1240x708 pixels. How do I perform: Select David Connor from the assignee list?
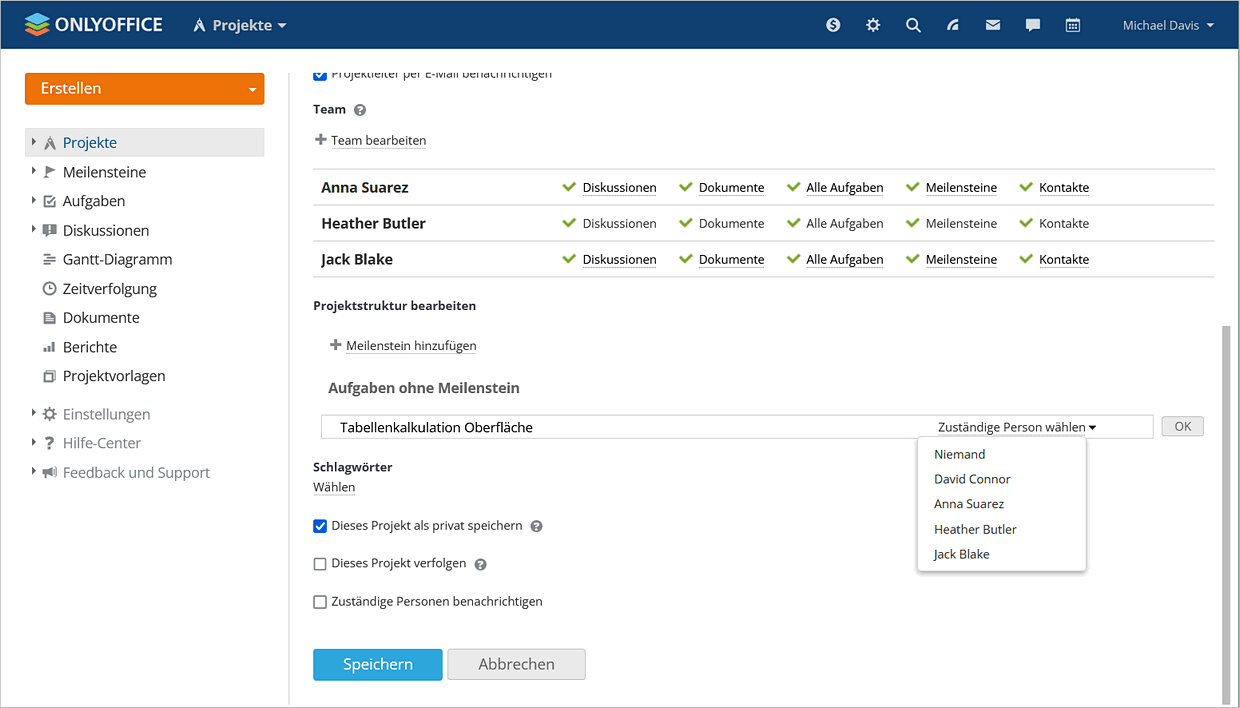click(x=1001, y=479)
